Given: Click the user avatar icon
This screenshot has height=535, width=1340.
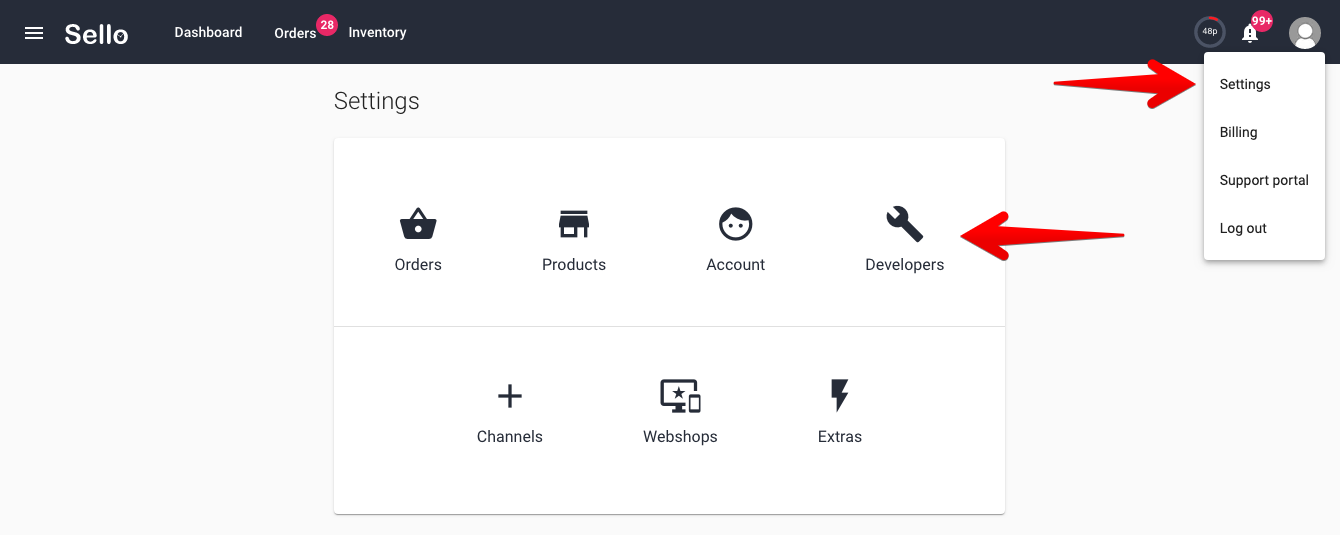Looking at the screenshot, I should [1305, 33].
